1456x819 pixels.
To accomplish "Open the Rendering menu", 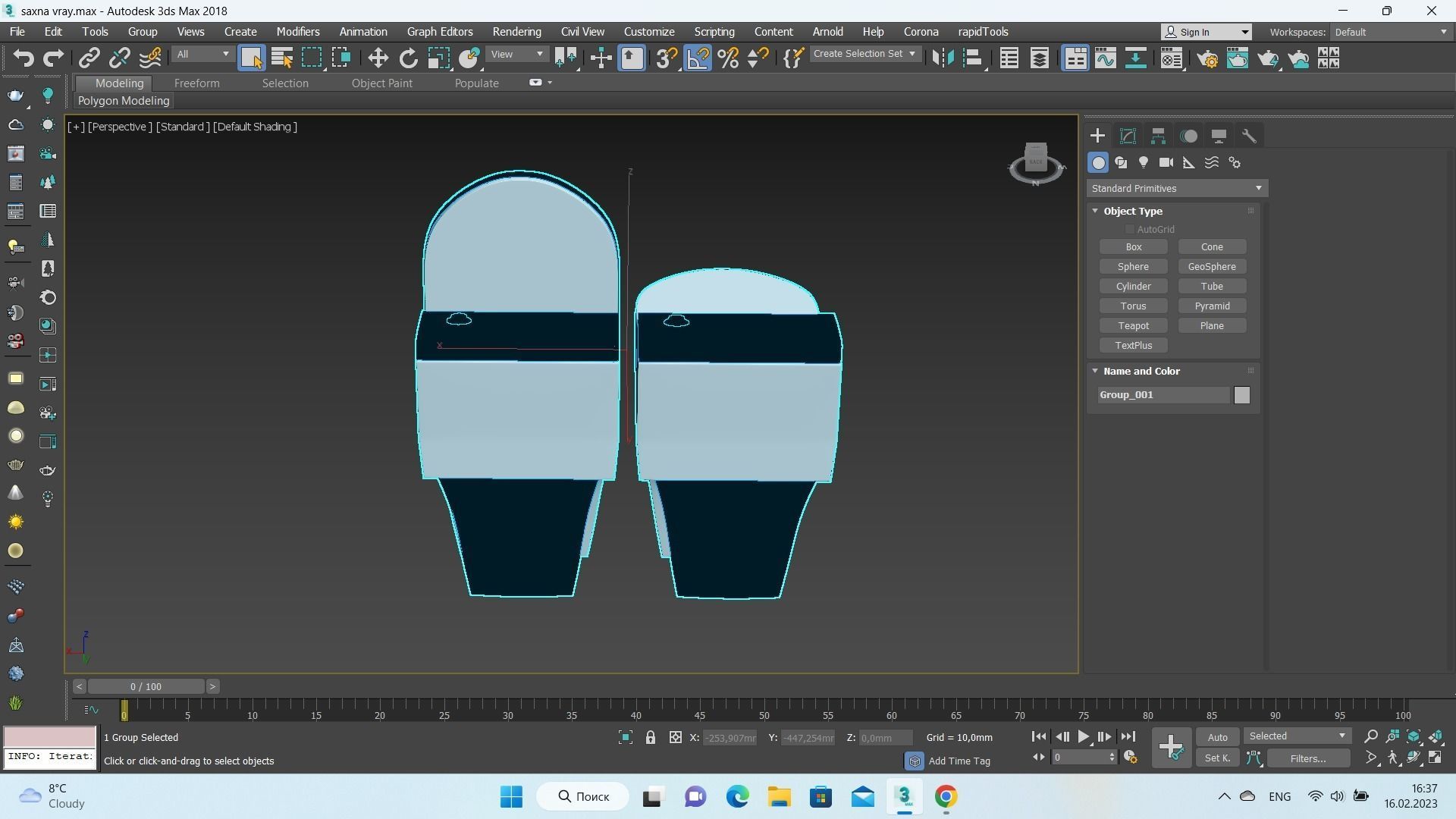I will click(x=516, y=32).
